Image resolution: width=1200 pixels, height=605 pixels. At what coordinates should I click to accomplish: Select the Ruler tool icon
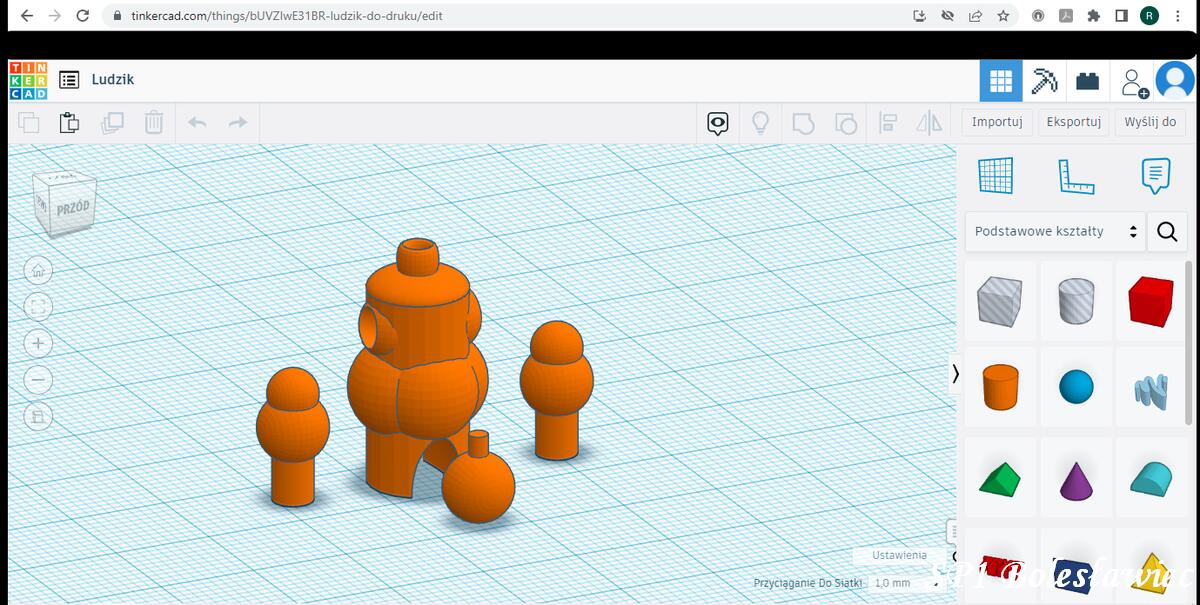click(x=1075, y=176)
